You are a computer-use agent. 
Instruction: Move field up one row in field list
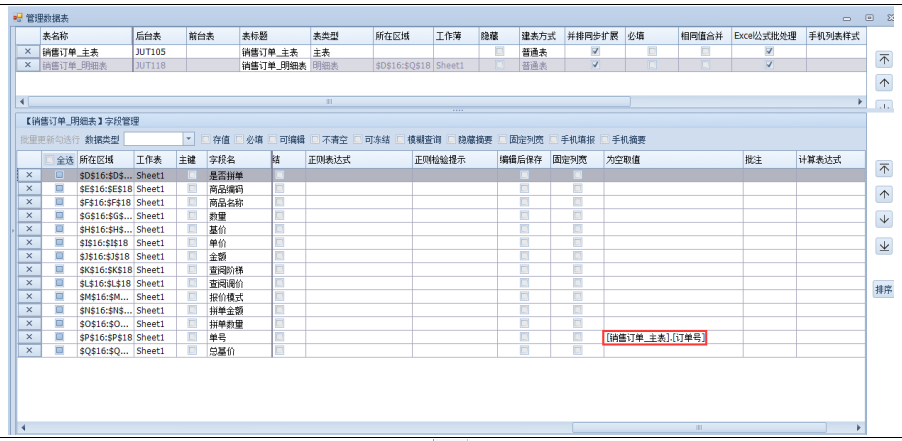click(x=884, y=194)
